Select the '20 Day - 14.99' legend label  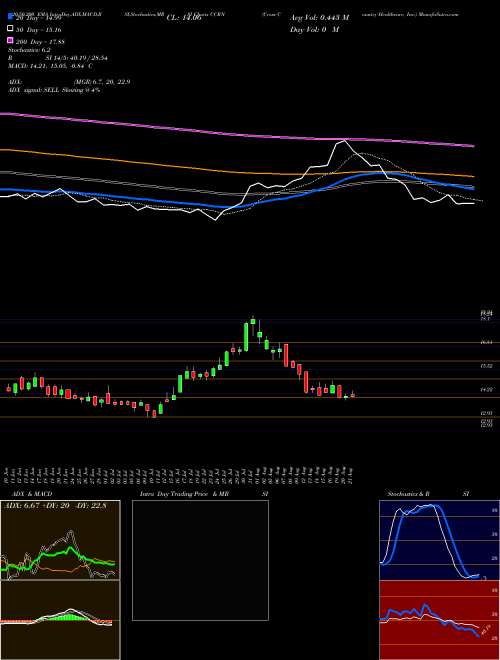[38, 18]
